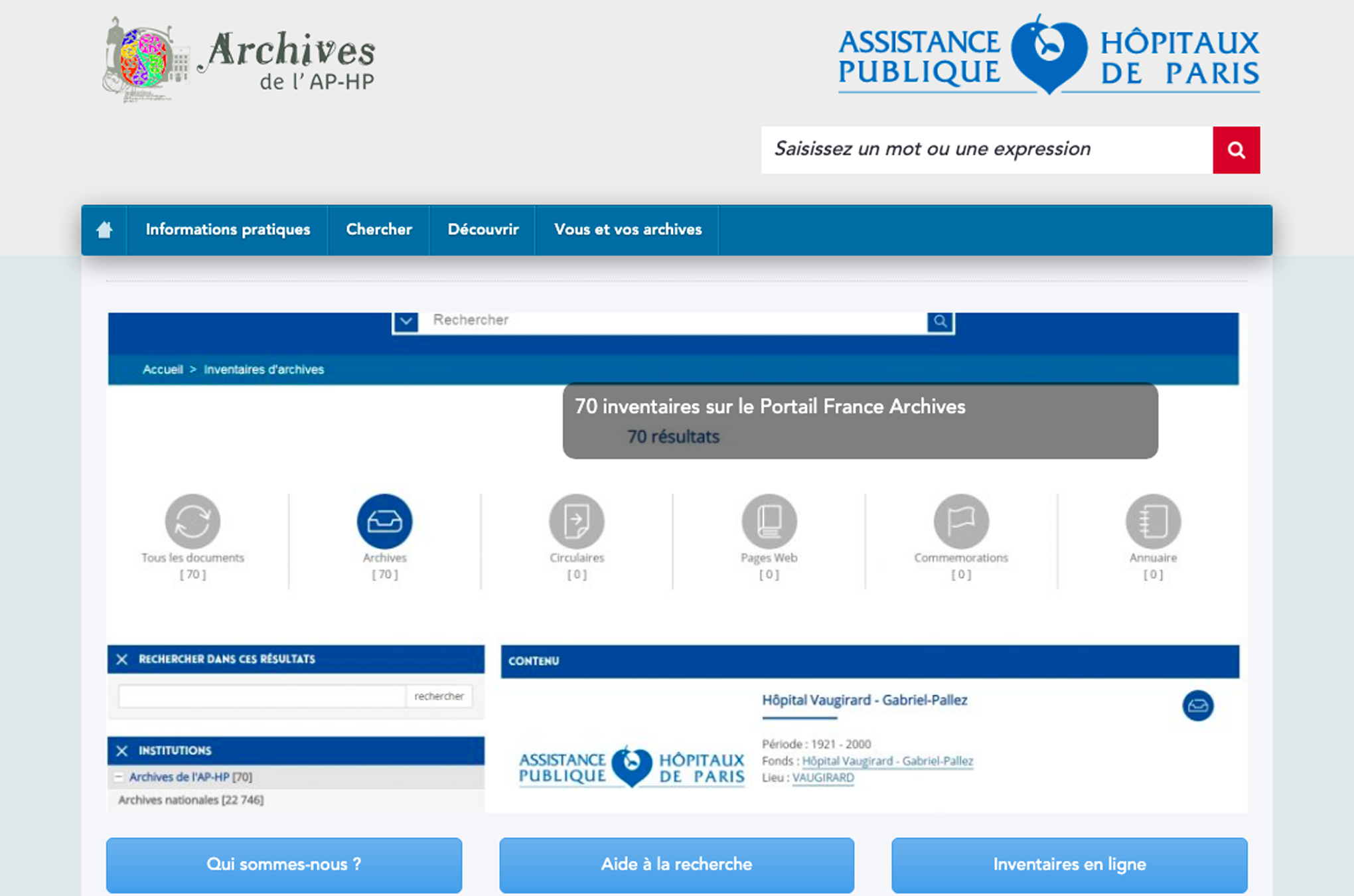The width and height of the screenshot is (1354, 896).
Task: Select the Annuaire notebook icon
Action: click(1153, 521)
